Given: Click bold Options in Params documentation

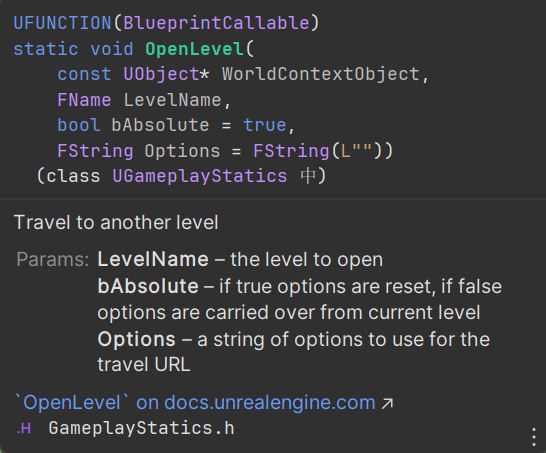Looking at the screenshot, I should tap(136, 339).
